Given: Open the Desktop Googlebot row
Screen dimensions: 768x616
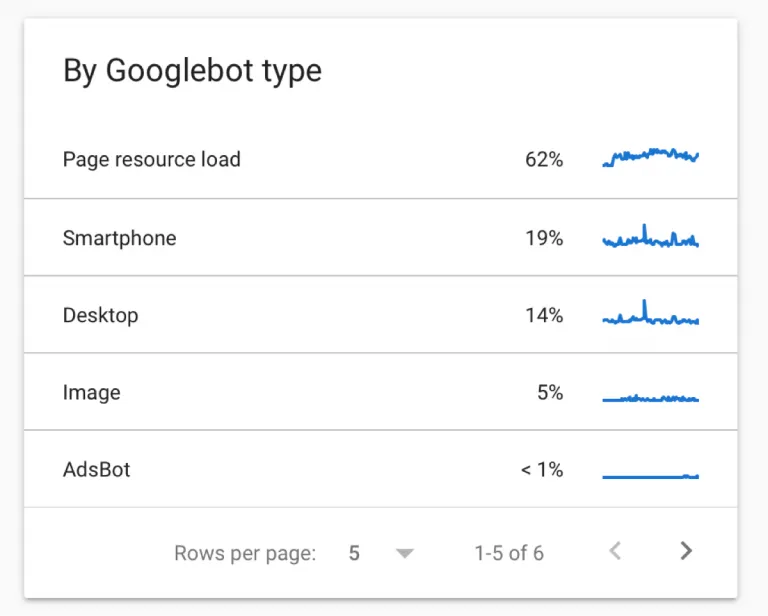Looking at the screenshot, I should pyautogui.click(x=381, y=314).
